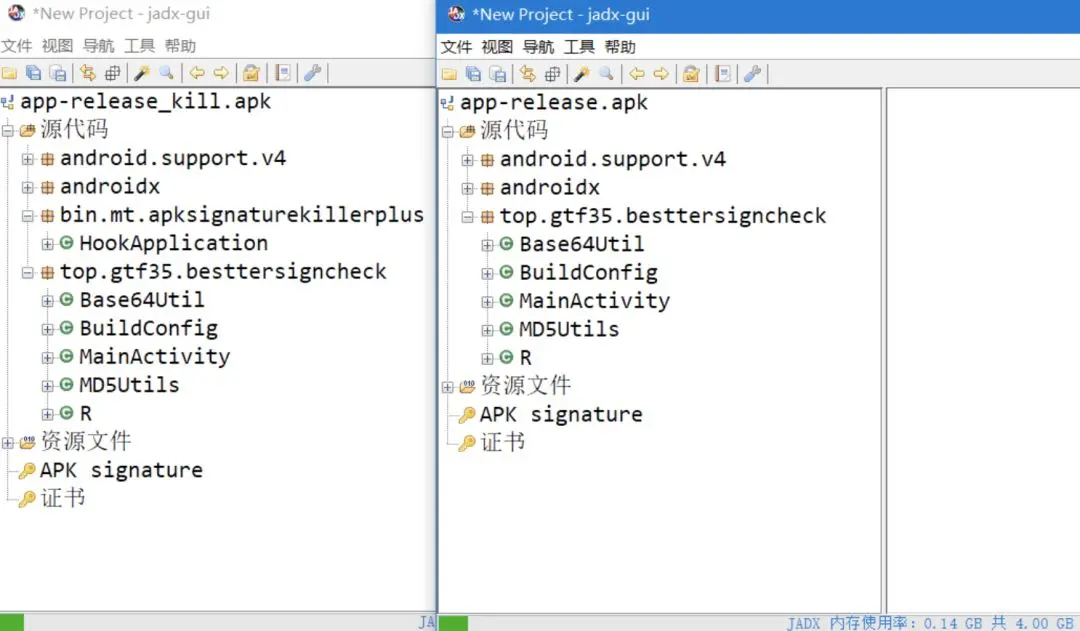1080x631 pixels.
Task: Select Base64Util class in right window
Action: (582, 244)
